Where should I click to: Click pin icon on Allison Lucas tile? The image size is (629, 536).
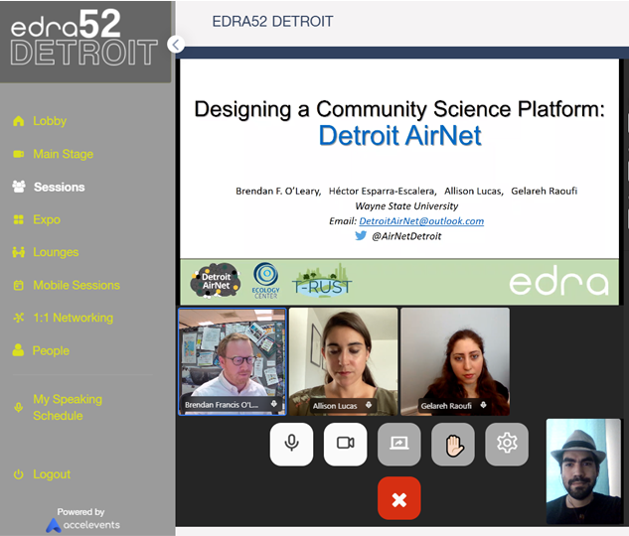pyautogui.click(x=369, y=405)
